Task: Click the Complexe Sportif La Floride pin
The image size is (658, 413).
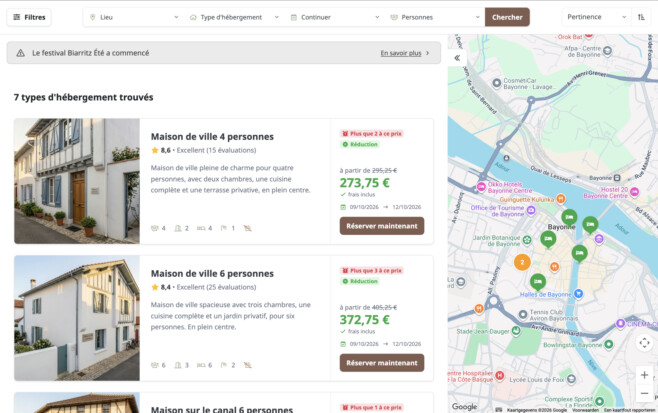Action: click(x=599, y=401)
